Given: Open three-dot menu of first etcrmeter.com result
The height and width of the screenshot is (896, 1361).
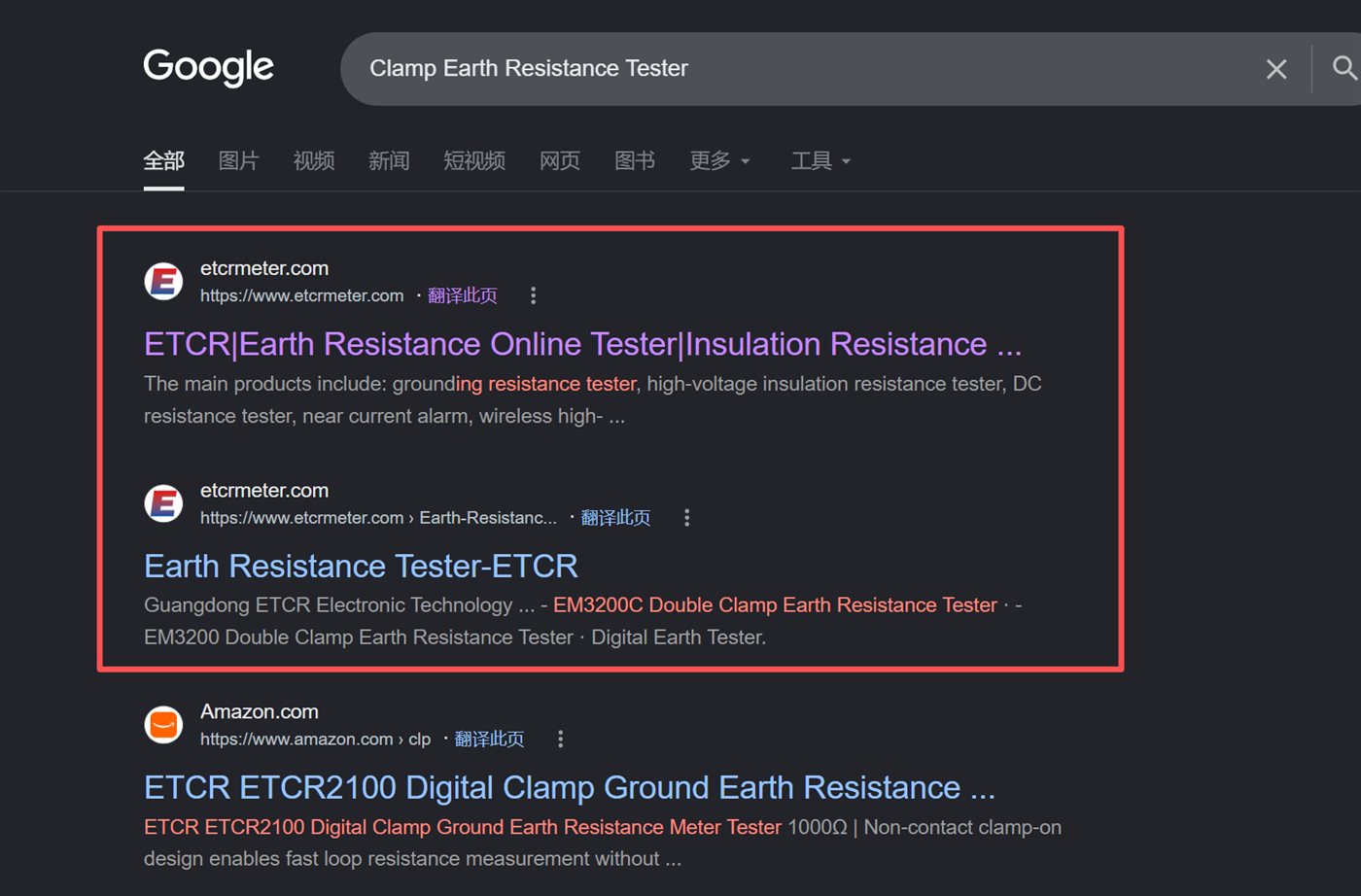Looking at the screenshot, I should click(x=533, y=295).
